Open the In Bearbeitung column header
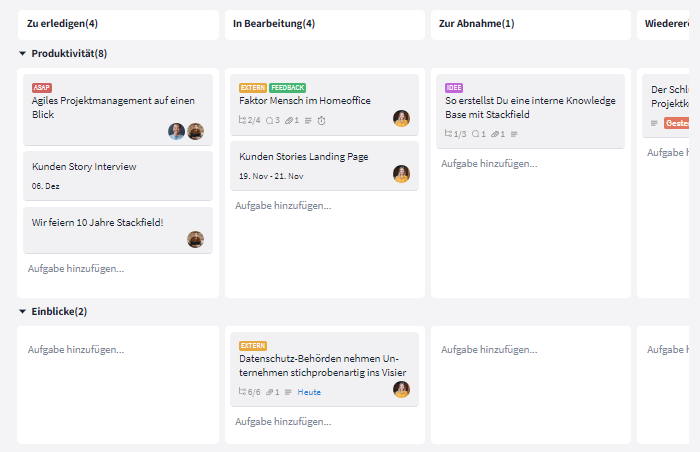Image resolution: width=700 pixels, height=452 pixels. pyautogui.click(x=273, y=23)
